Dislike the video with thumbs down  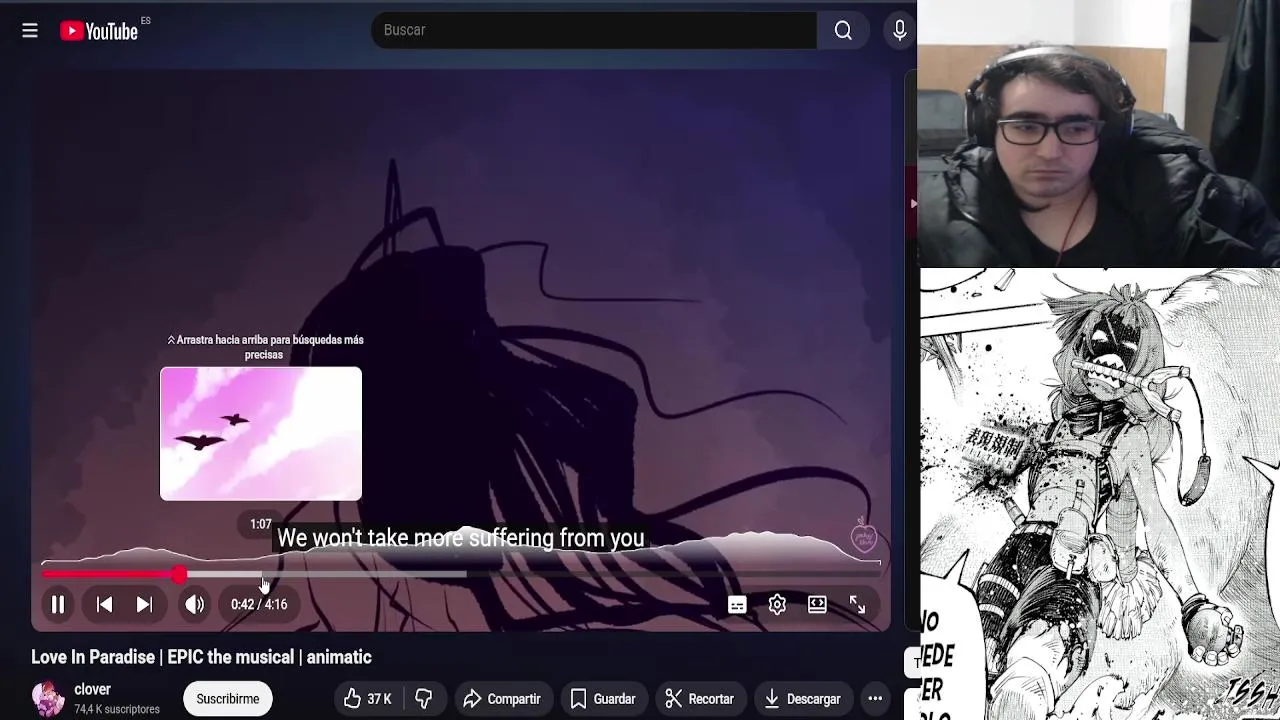point(423,699)
